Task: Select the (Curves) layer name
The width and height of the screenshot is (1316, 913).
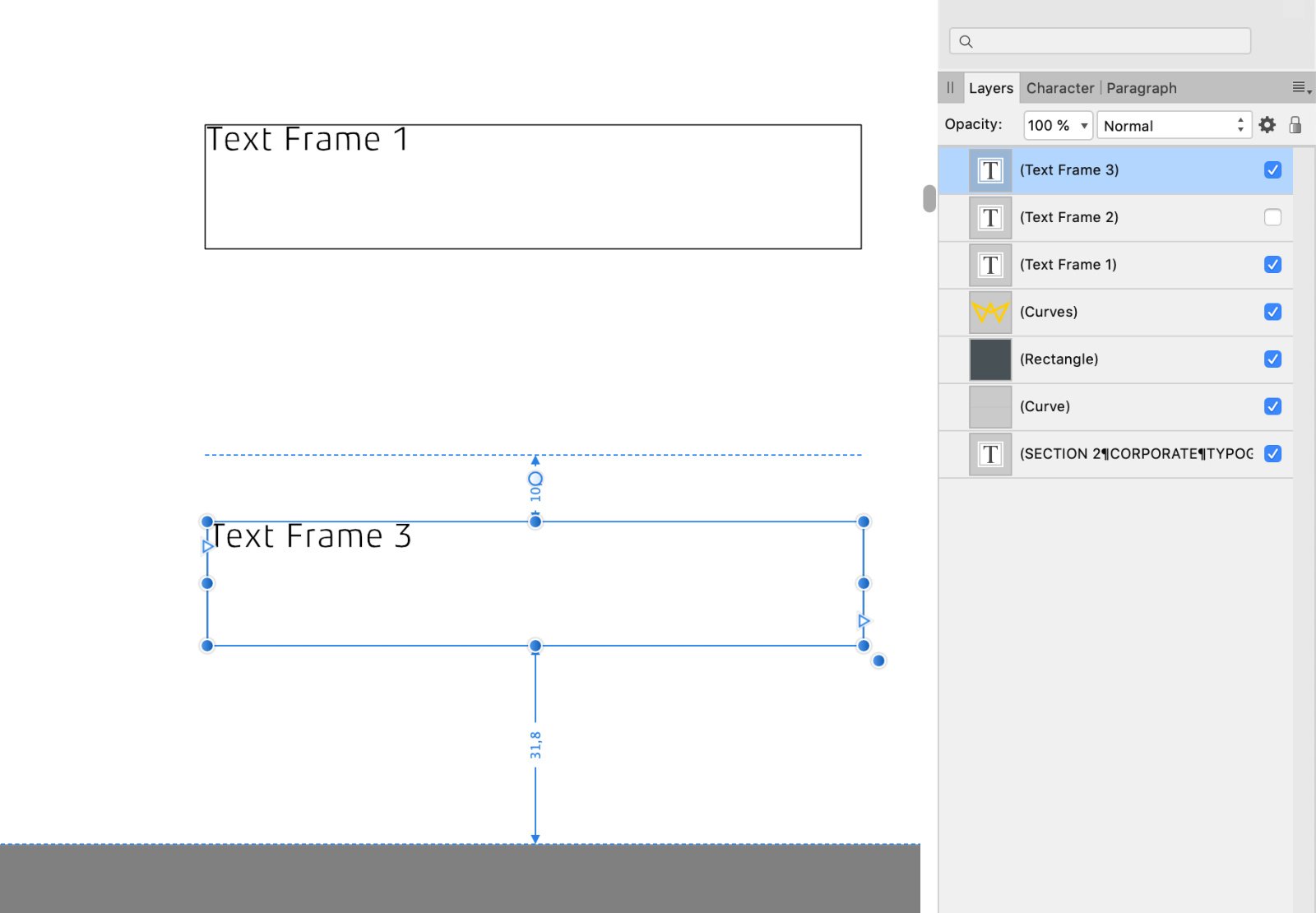Action: point(1049,312)
